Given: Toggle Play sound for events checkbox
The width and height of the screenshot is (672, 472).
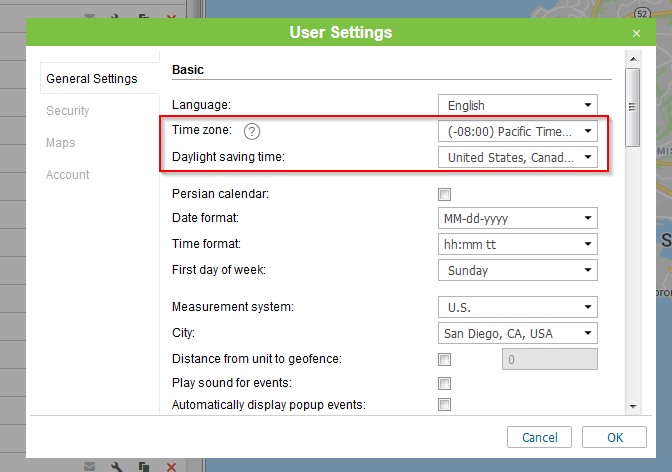Looking at the screenshot, I should [445, 384].
